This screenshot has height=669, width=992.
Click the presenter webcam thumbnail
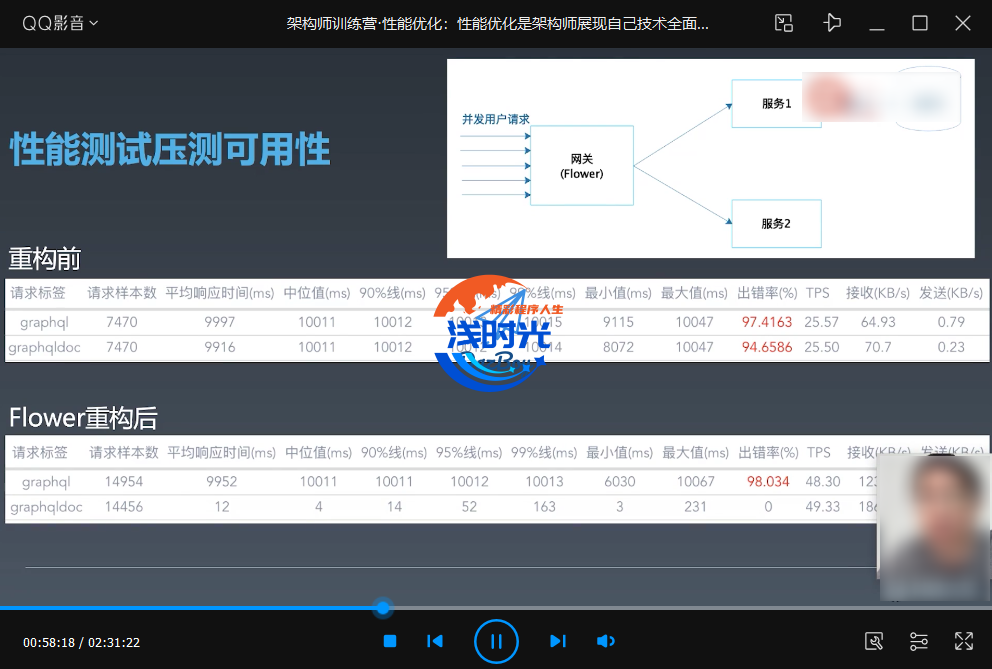(x=933, y=528)
